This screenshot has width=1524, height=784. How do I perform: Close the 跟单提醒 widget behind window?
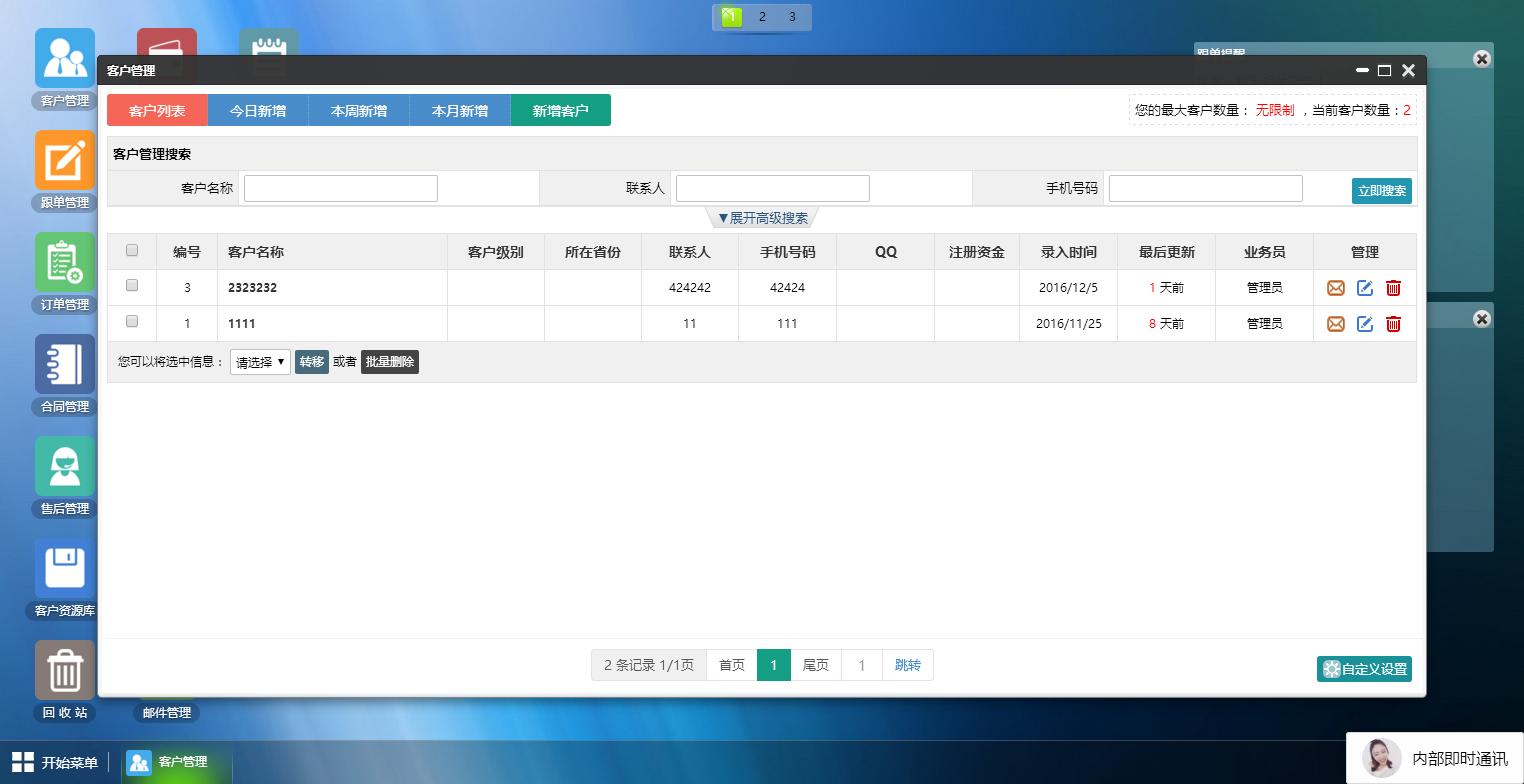point(1482,59)
